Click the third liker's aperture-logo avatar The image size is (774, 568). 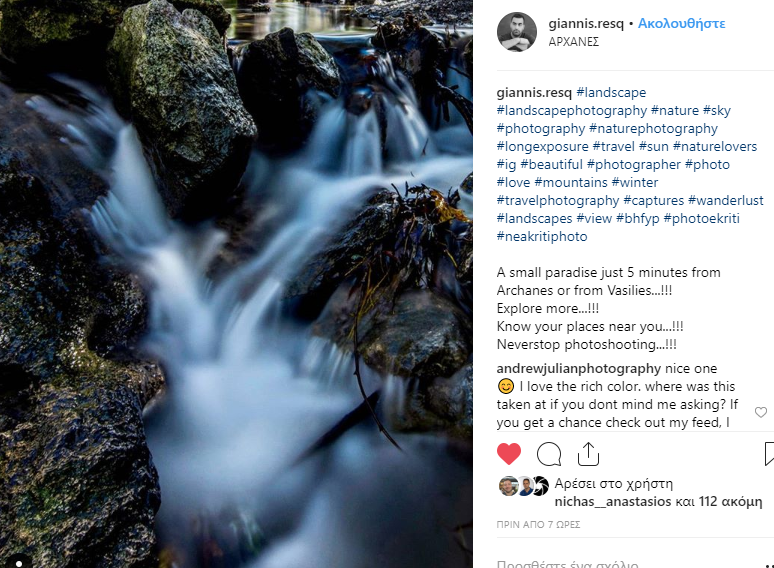pos(540,487)
